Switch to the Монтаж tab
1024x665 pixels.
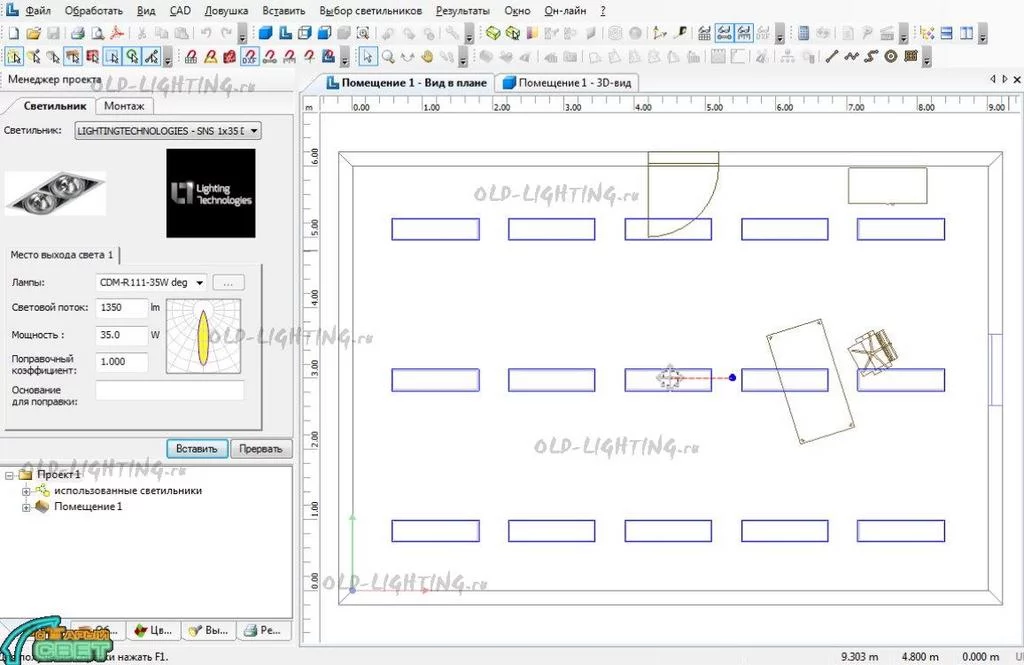(124, 106)
